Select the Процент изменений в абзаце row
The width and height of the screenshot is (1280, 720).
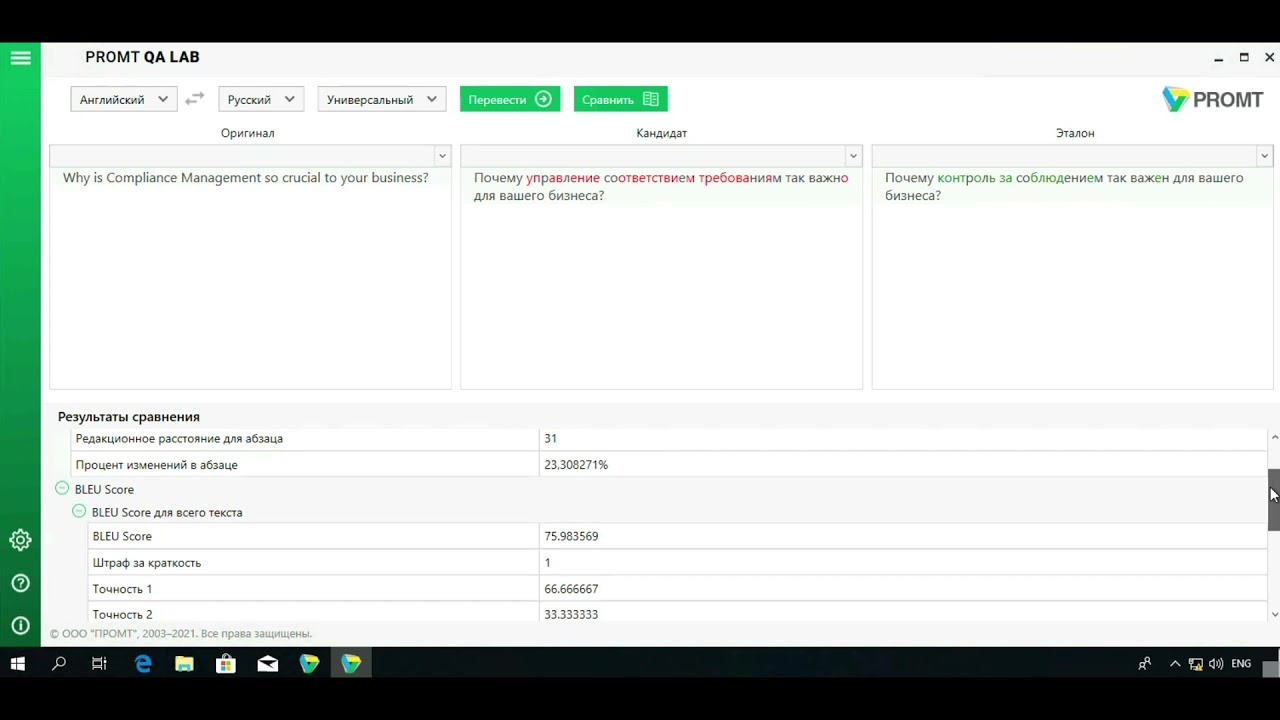[670, 464]
